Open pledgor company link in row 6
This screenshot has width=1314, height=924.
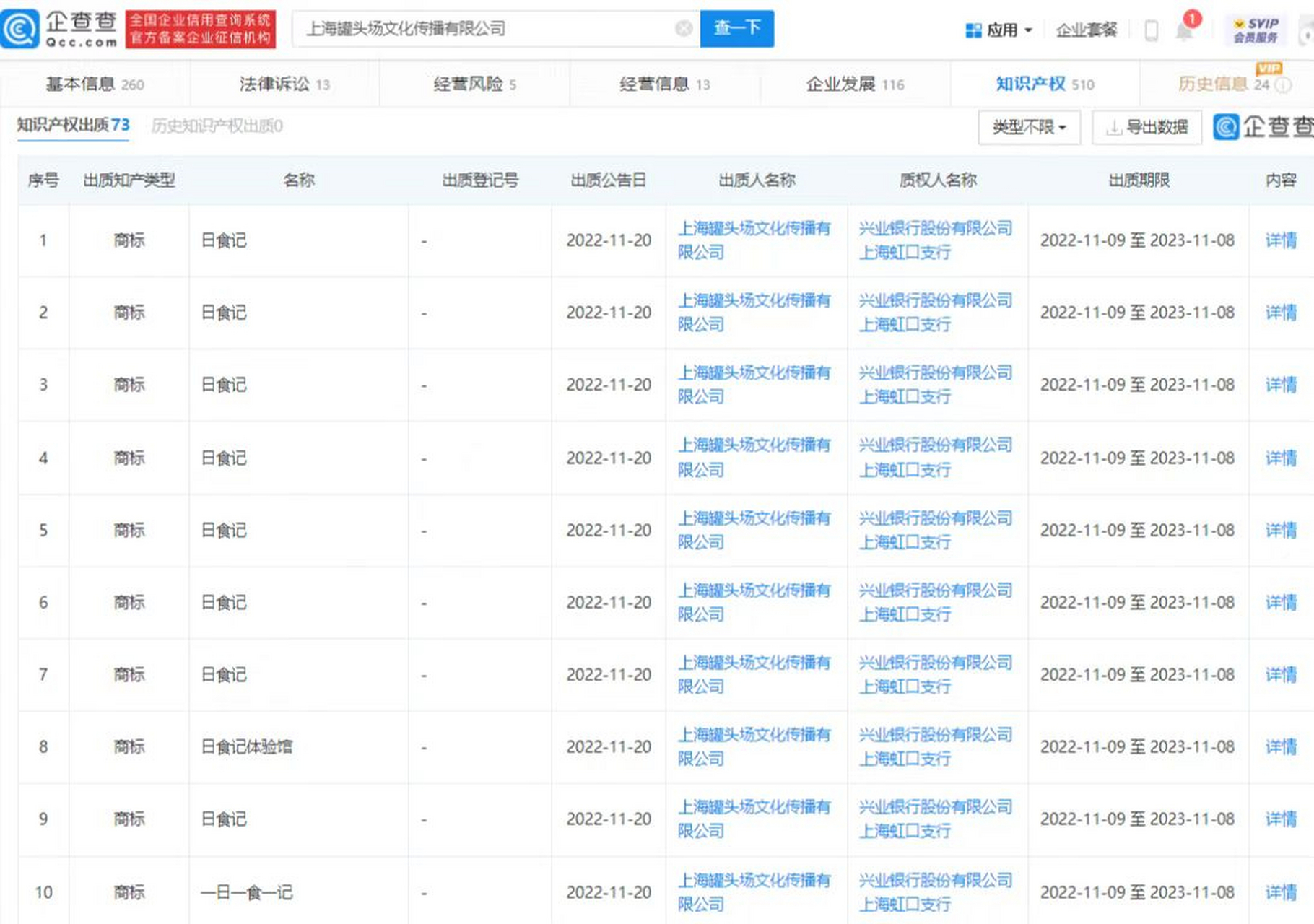[x=754, y=602]
